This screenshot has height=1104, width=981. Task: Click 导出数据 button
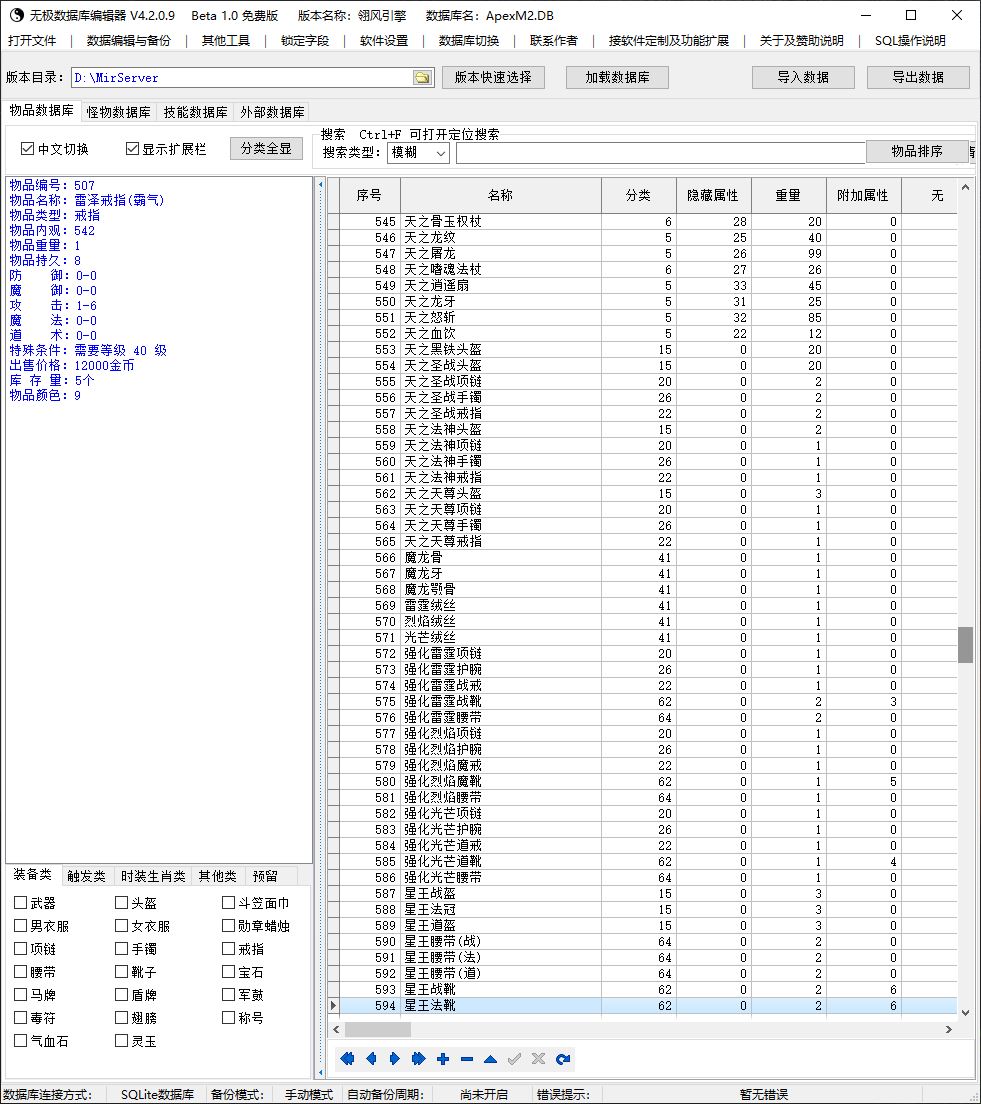pyautogui.click(x=918, y=77)
